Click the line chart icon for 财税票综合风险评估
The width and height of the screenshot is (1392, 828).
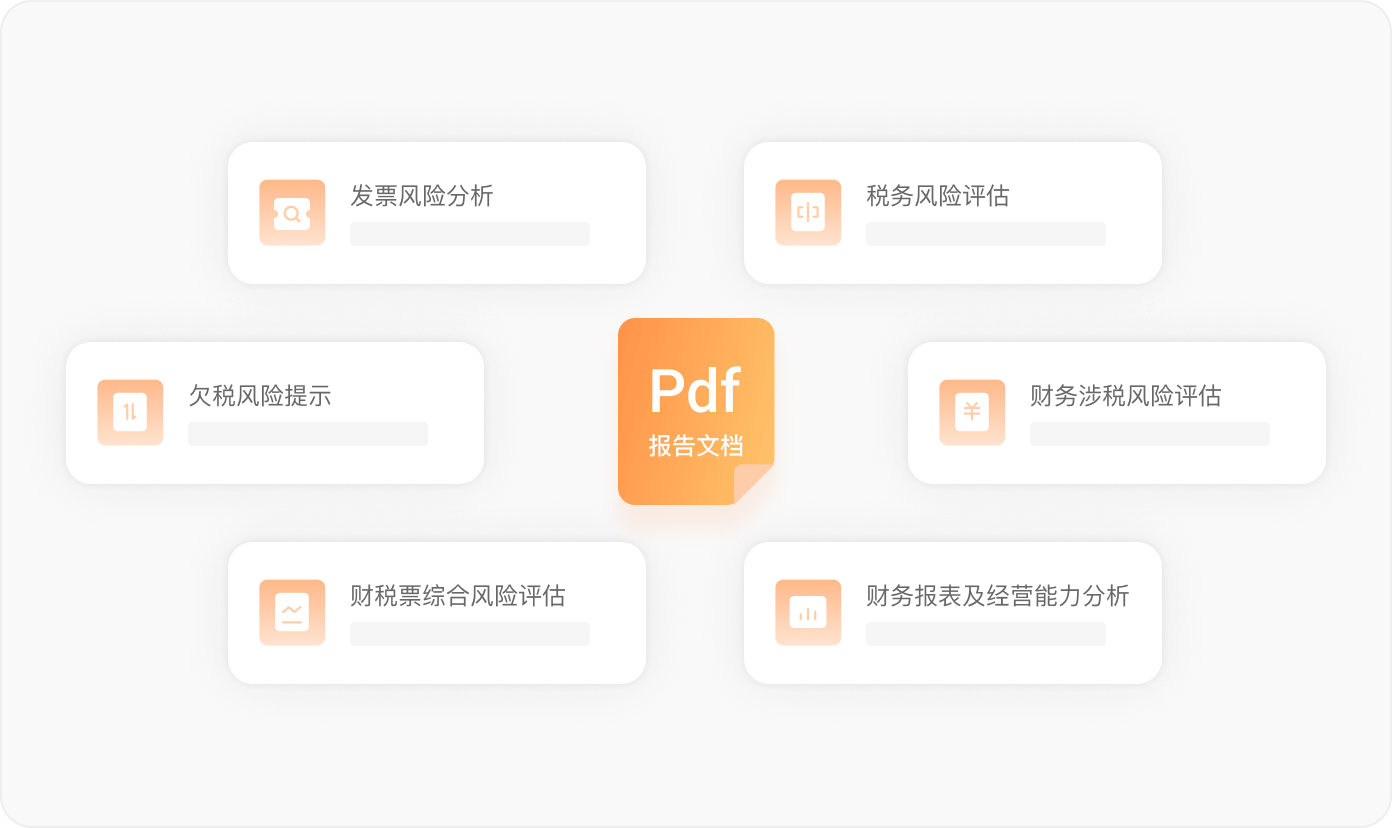pos(292,612)
